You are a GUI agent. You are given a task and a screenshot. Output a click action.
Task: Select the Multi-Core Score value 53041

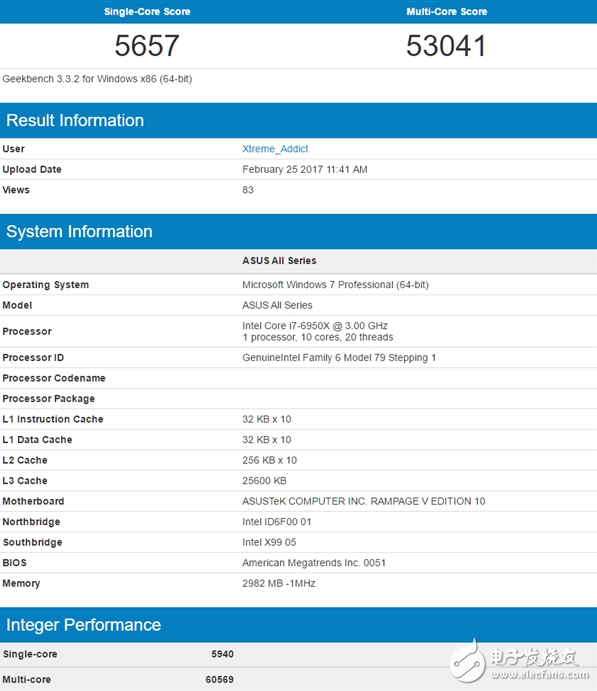(446, 45)
